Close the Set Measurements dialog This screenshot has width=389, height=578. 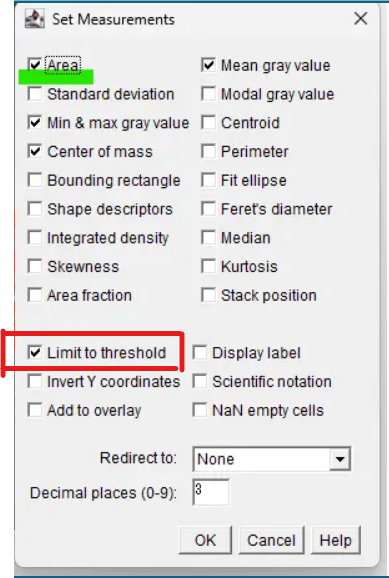pyautogui.click(x=361, y=18)
